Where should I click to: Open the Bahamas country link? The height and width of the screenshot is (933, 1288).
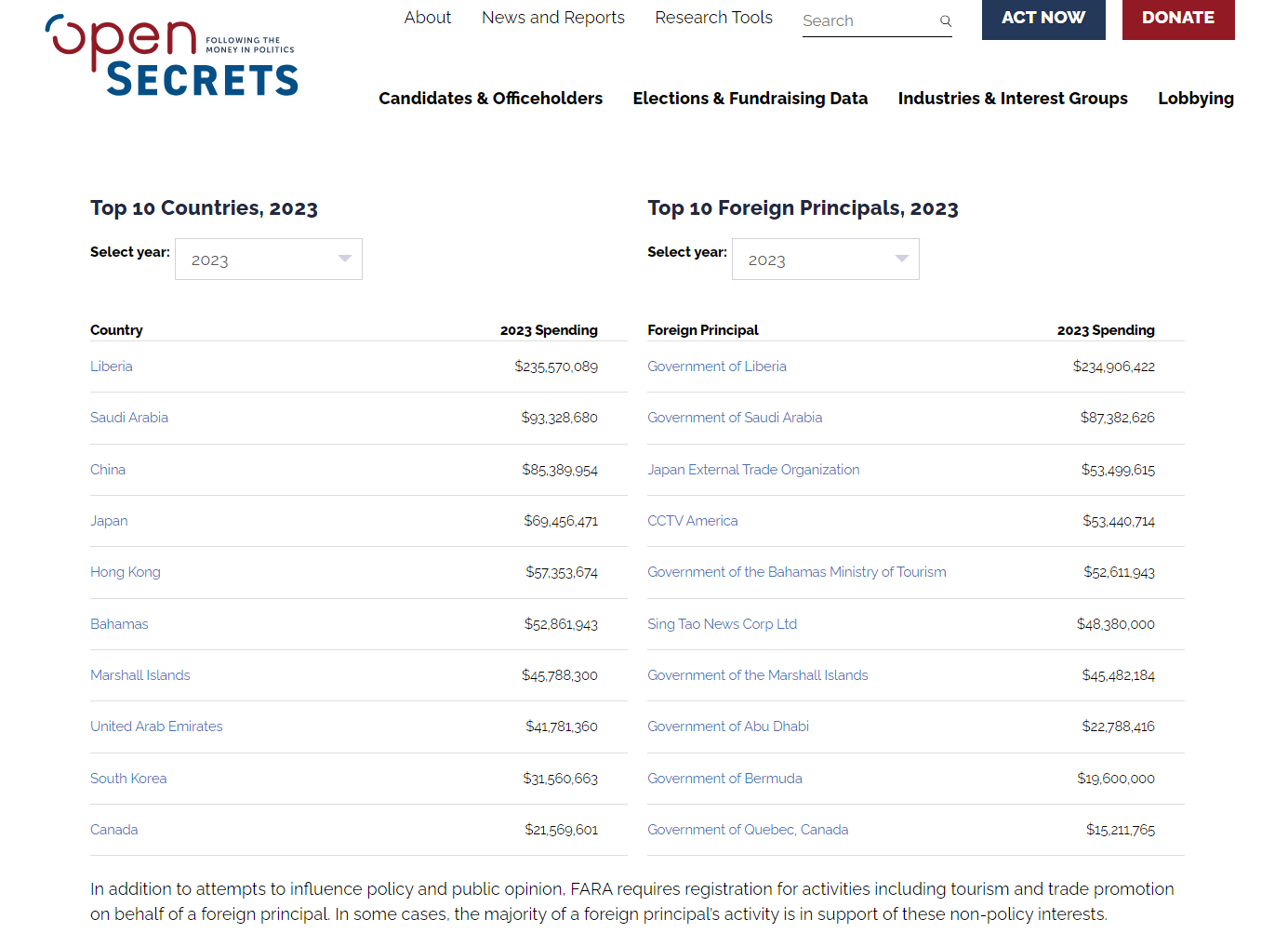(x=119, y=624)
